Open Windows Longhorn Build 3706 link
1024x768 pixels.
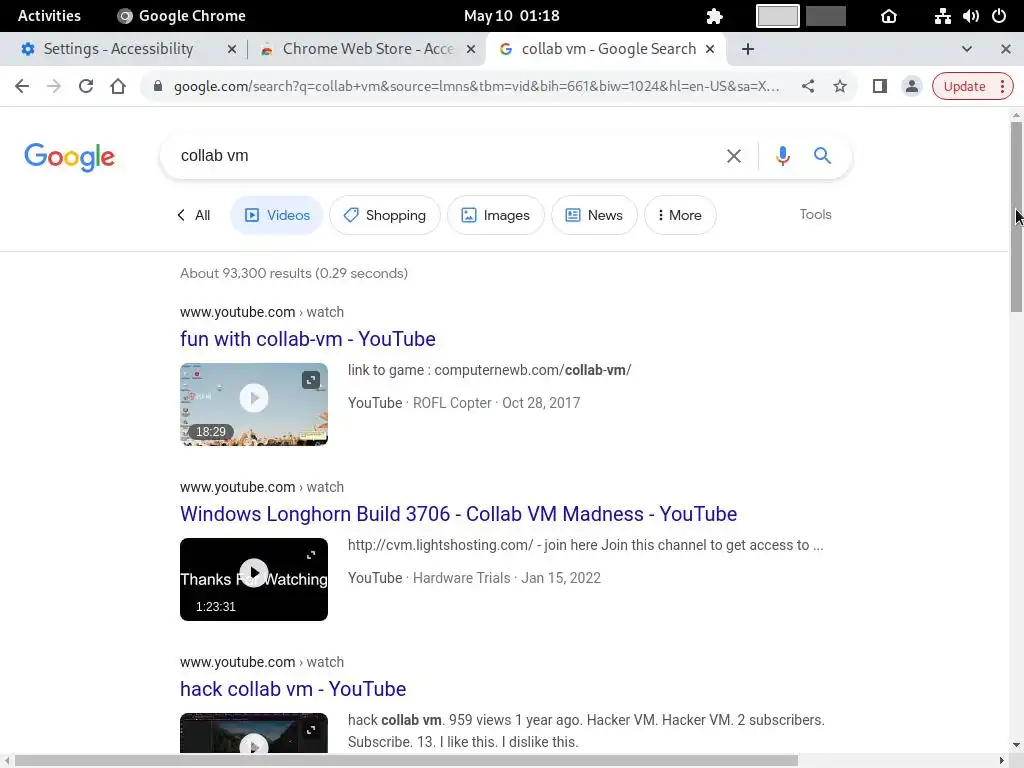[458, 514]
